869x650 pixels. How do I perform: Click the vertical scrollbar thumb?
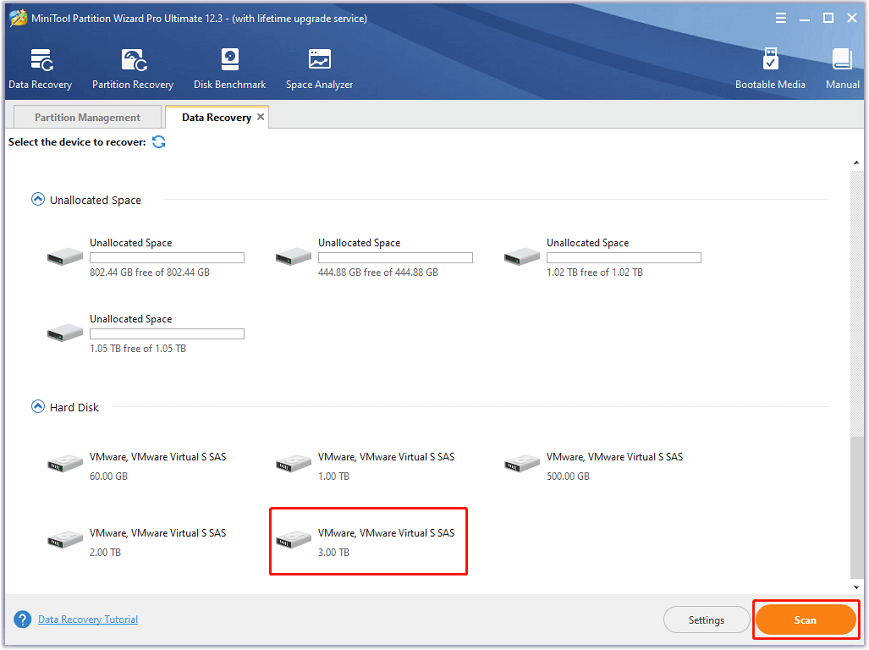click(856, 507)
